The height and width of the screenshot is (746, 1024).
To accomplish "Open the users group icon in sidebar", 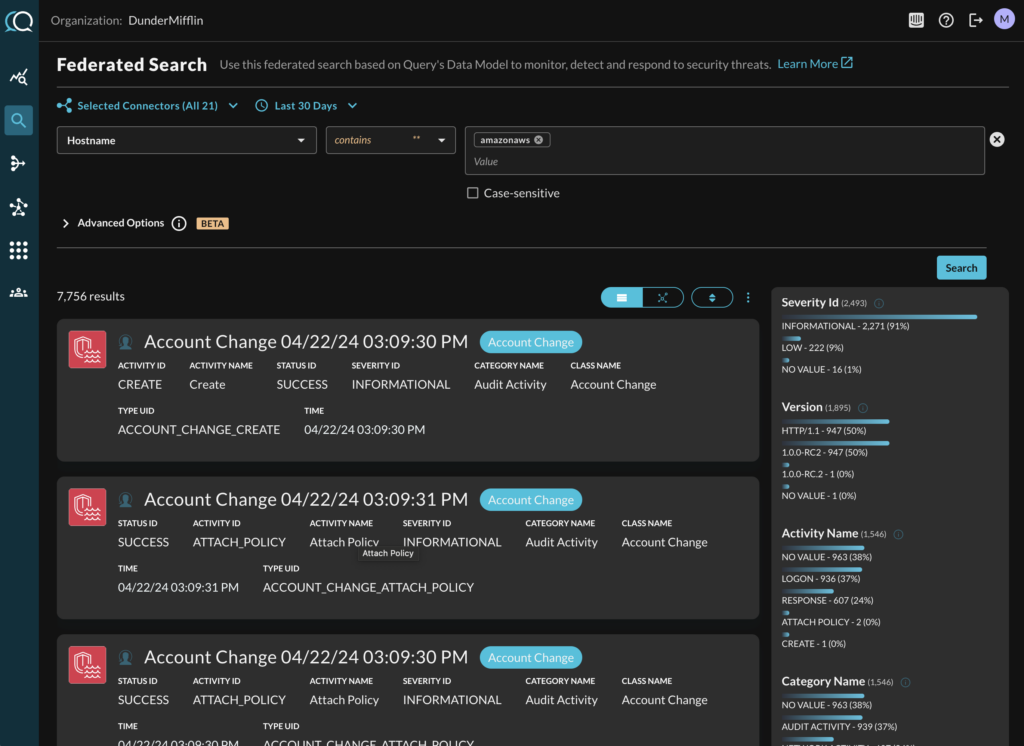I will (x=18, y=293).
